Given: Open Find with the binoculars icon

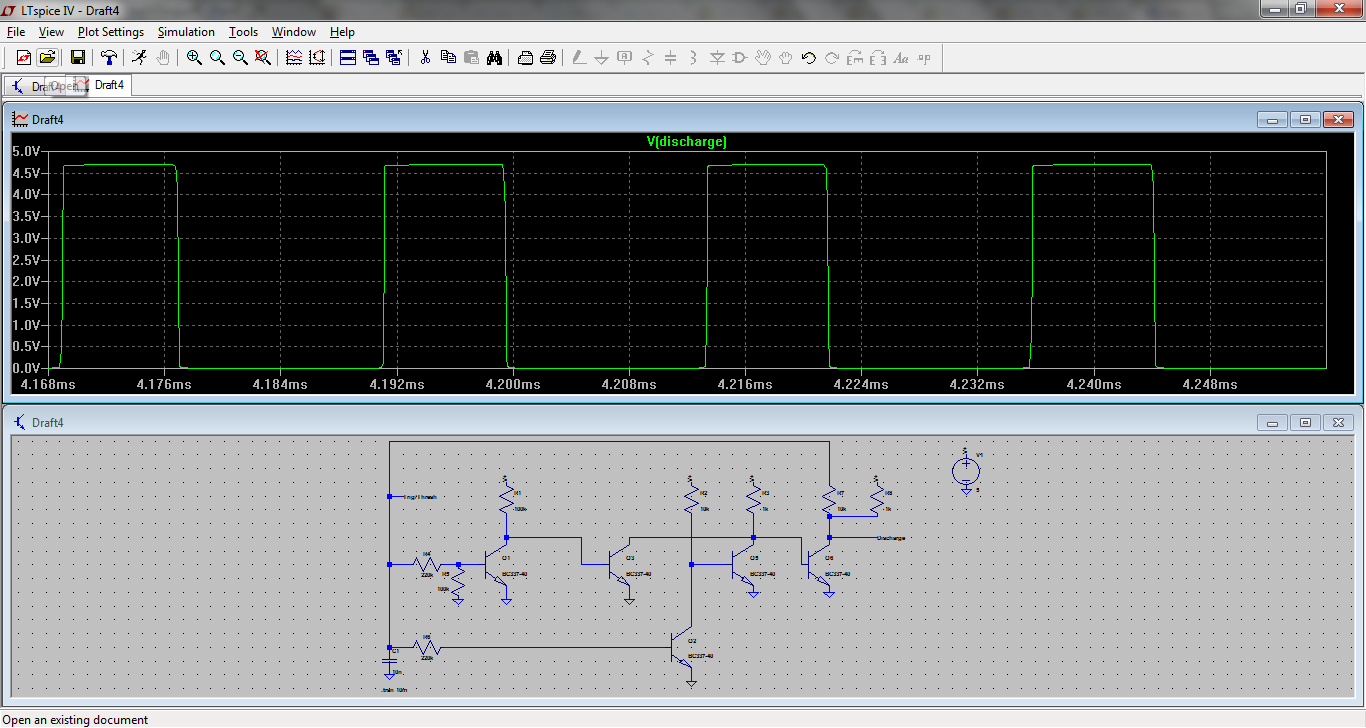Looking at the screenshot, I should coord(494,58).
